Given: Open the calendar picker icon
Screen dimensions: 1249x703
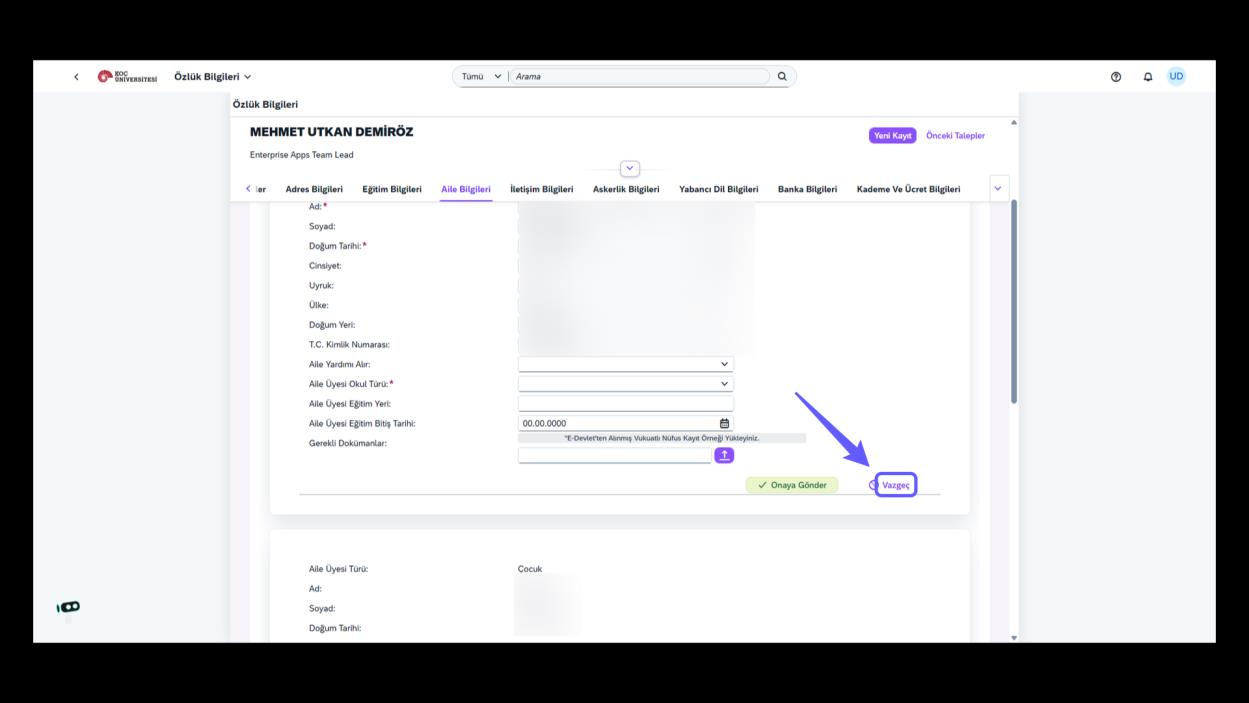Looking at the screenshot, I should click(x=725, y=423).
